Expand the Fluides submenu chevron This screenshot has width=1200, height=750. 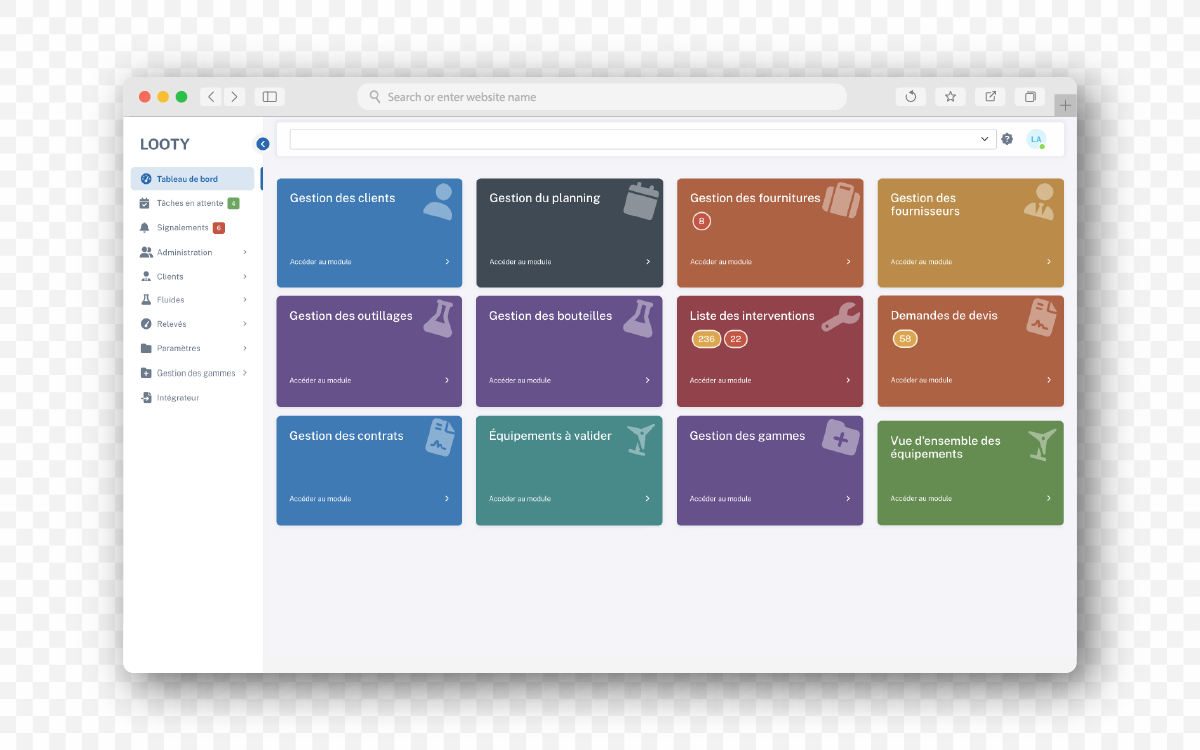tap(245, 300)
